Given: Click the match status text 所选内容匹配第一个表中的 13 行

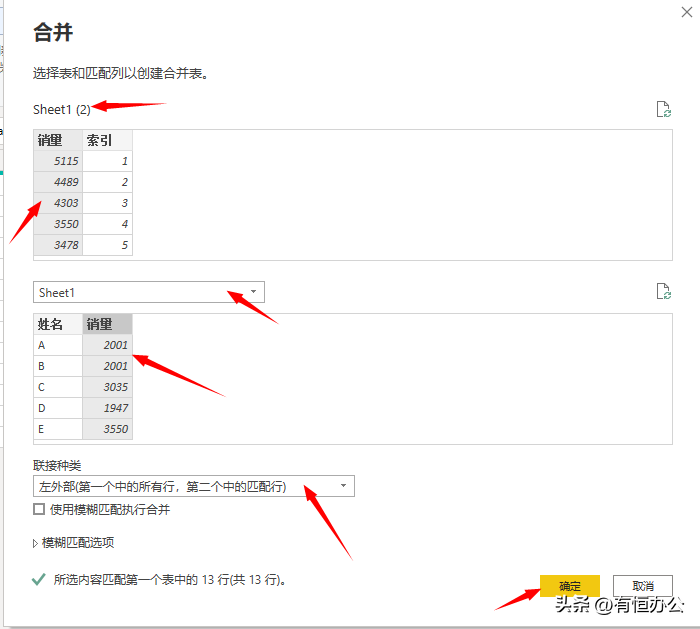Looking at the screenshot, I should pyautogui.click(x=170, y=580).
